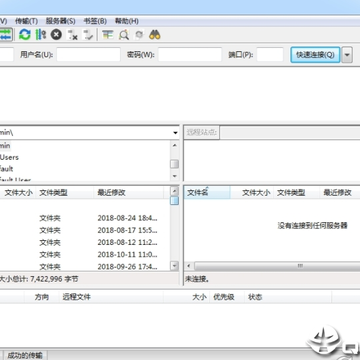The image size is (360, 360).
Task: Select the highlighted min folder in tree
Action: point(5,146)
